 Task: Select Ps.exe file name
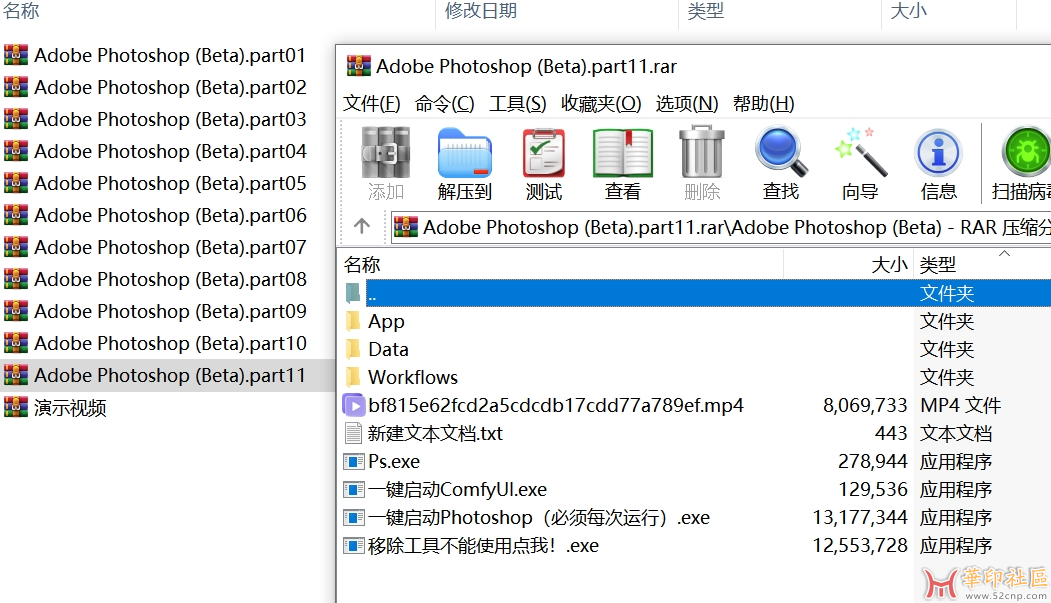click(x=394, y=462)
